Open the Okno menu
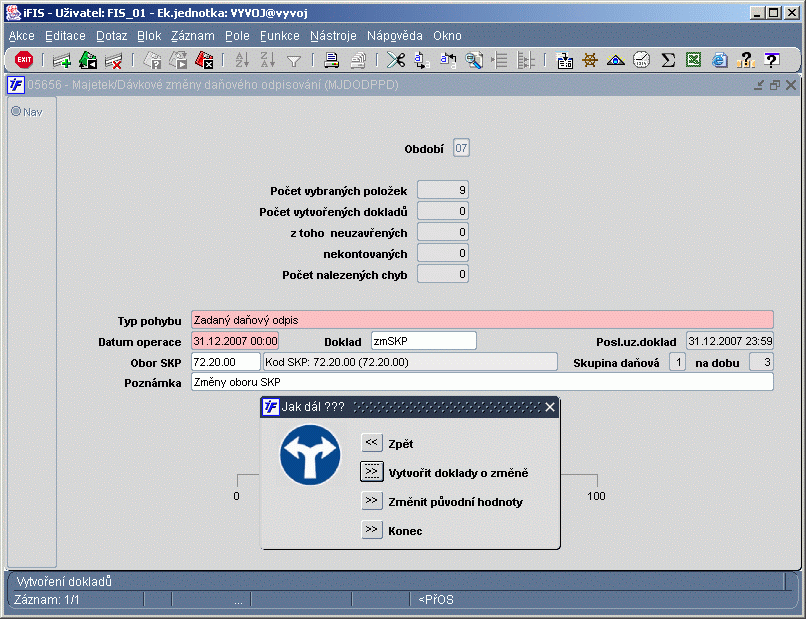This screenshot has height=619, width=806. 447,36
